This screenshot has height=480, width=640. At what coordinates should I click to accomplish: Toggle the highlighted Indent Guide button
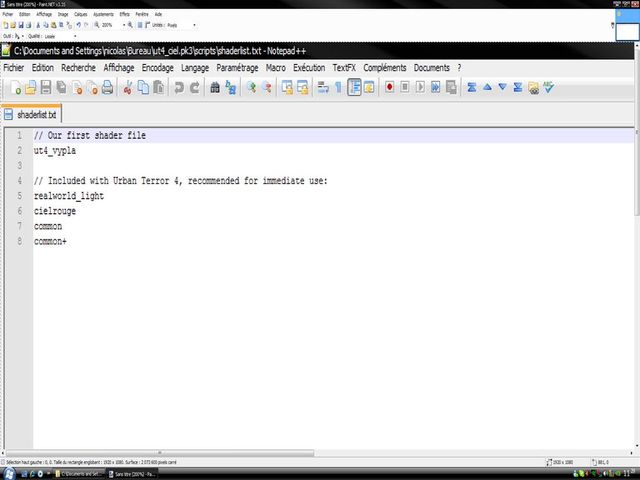[354, 87]
